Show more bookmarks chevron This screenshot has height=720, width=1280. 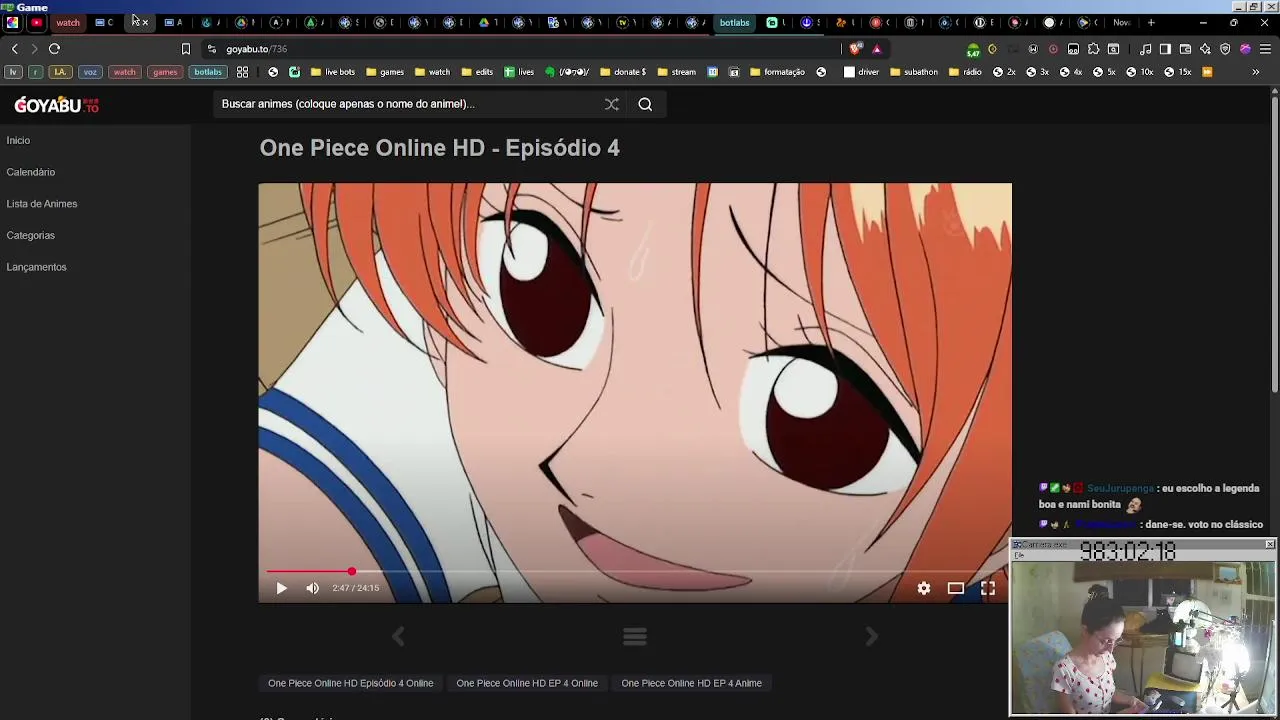(x=1256, y=72)
